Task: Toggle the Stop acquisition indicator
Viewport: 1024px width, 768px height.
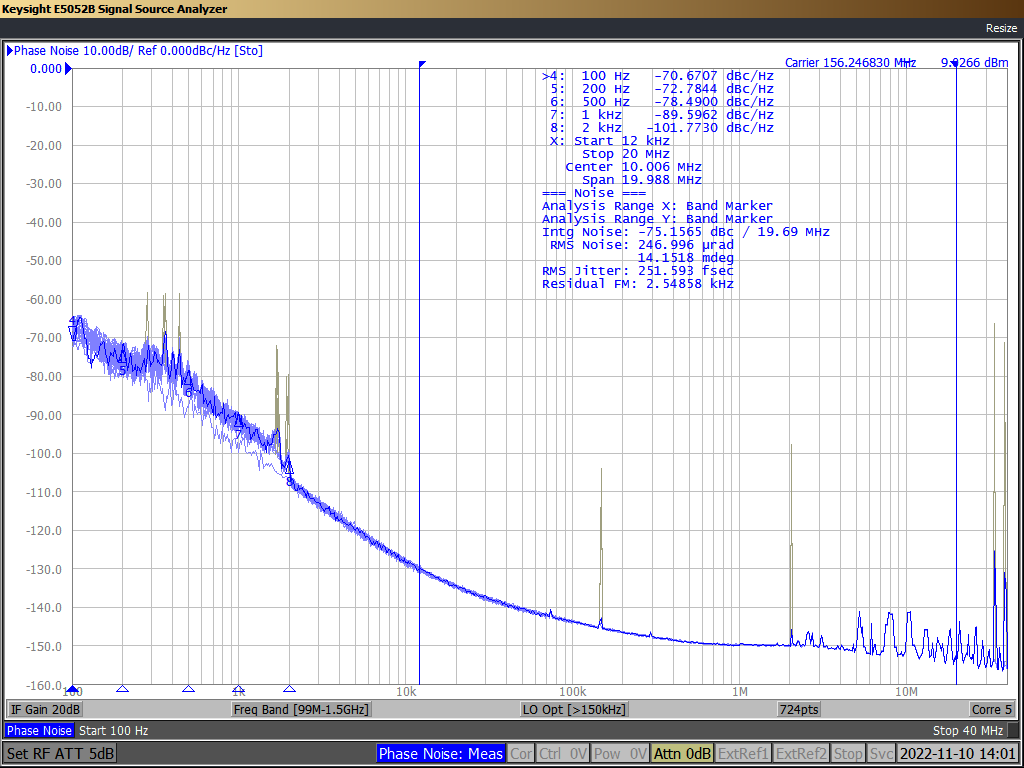Action: [x=848, y=753]
